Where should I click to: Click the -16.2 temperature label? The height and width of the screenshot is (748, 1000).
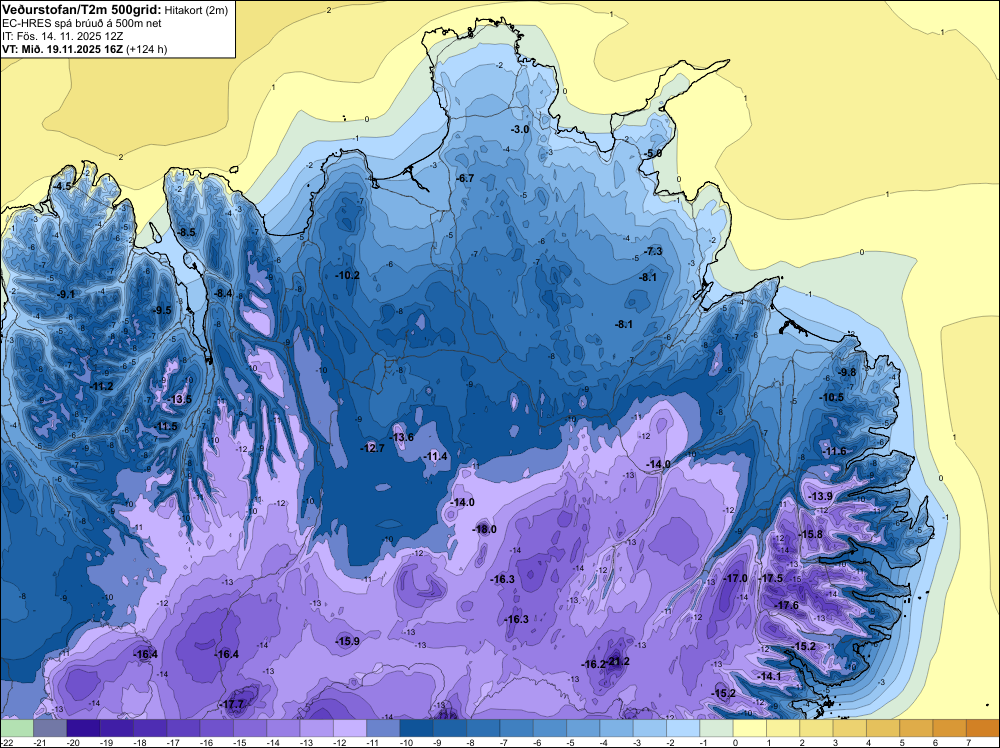point(593,664)
